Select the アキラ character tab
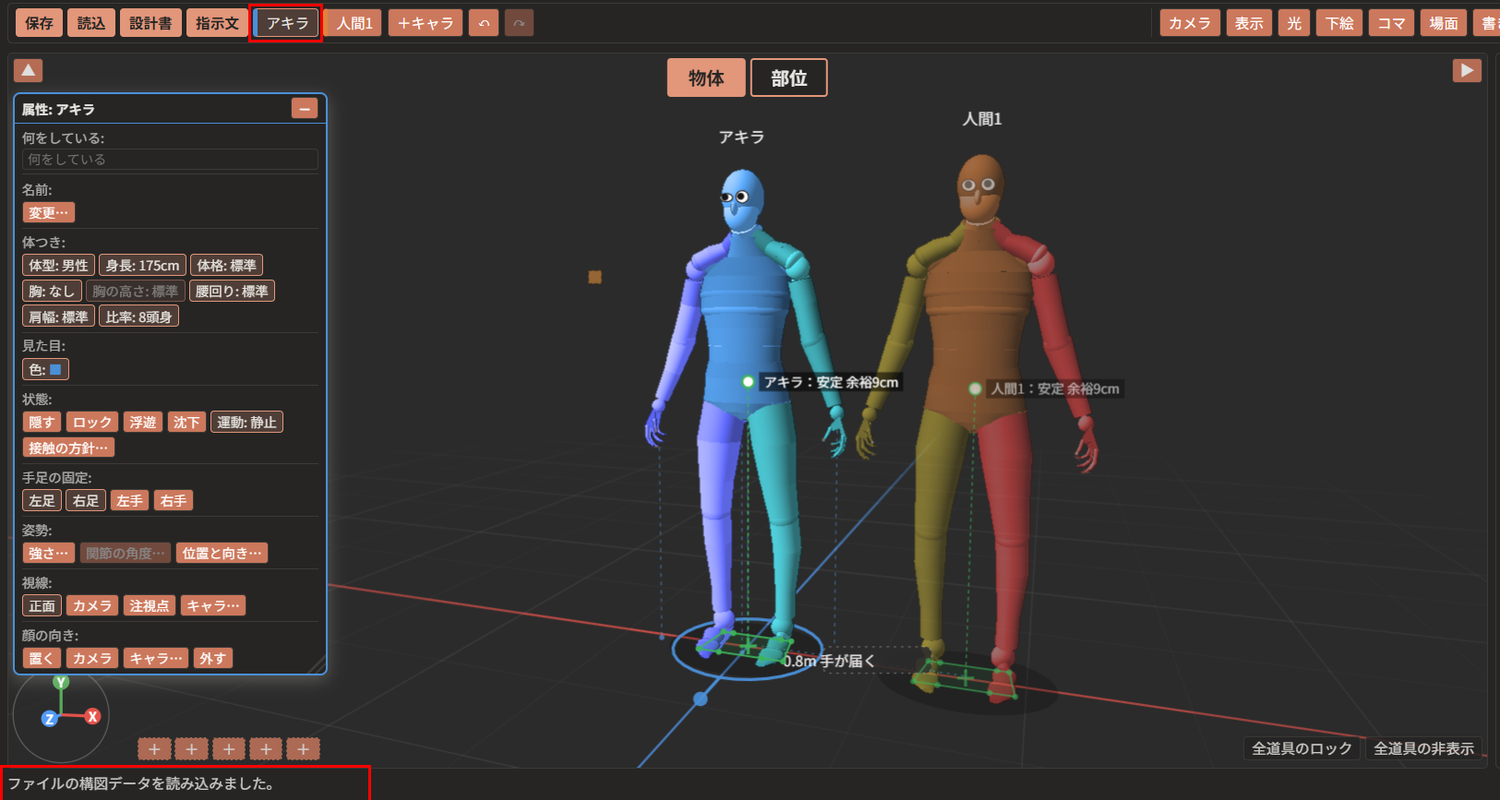The image size is (1500, 800). pyautogui.click(x=287, y=22)
